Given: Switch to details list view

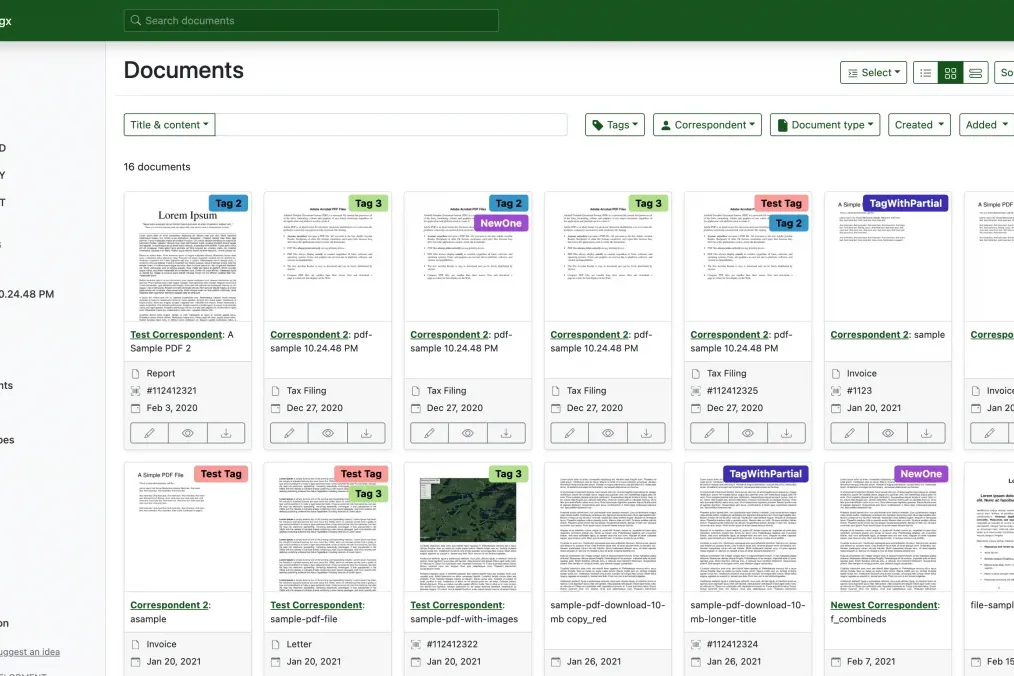Looking at the screenshot, I should pos(925,73).
